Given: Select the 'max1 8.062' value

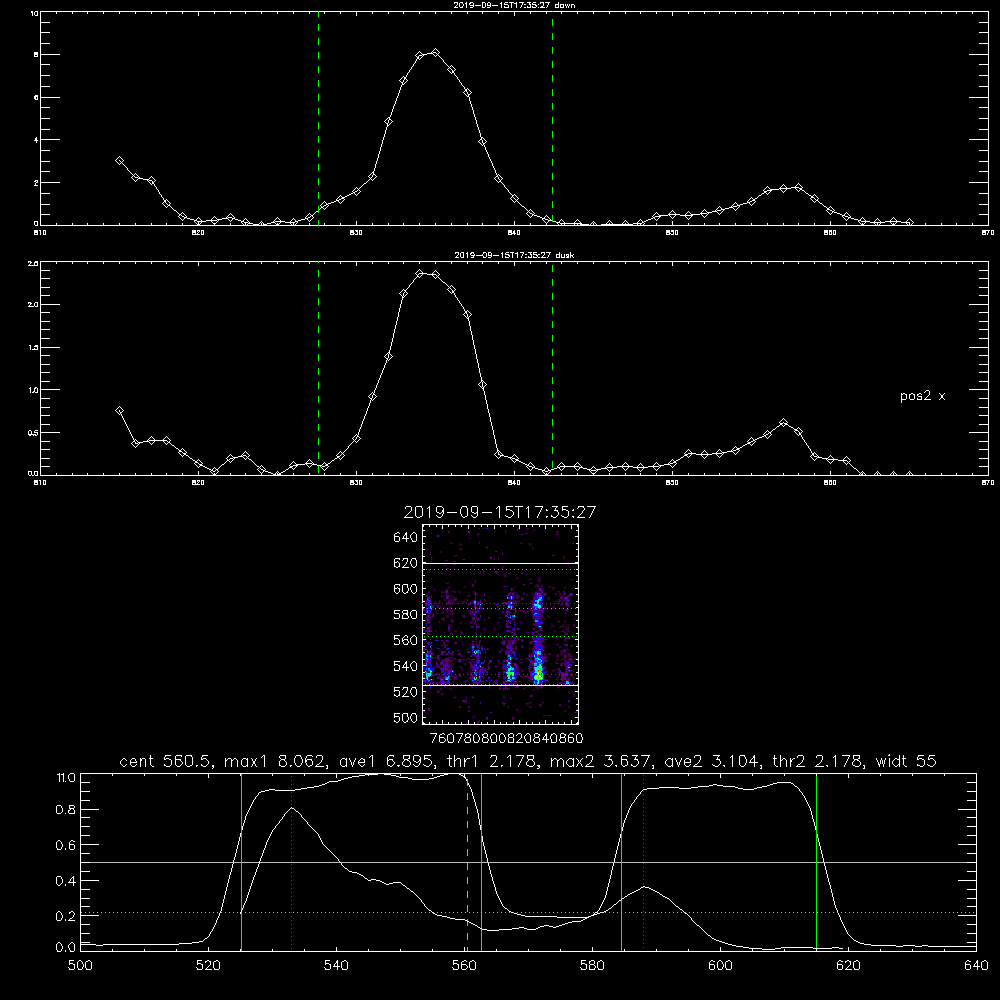Looking at the screenshot, I should tap(276, 761).
